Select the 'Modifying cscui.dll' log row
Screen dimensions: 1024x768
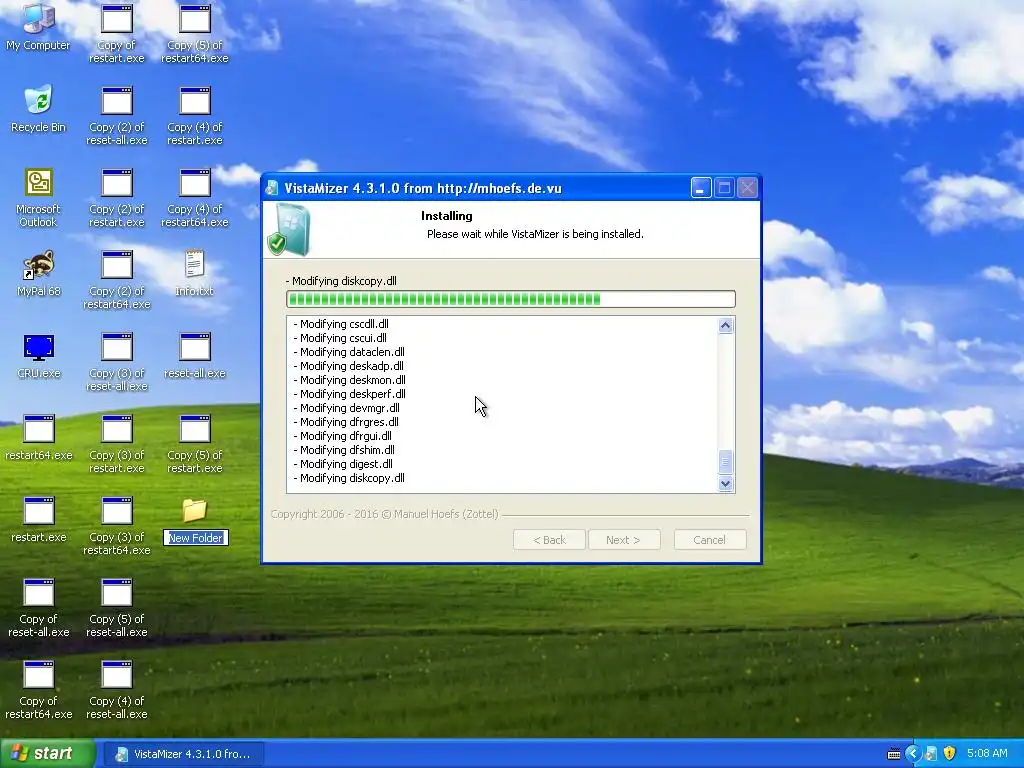[340, 338]
